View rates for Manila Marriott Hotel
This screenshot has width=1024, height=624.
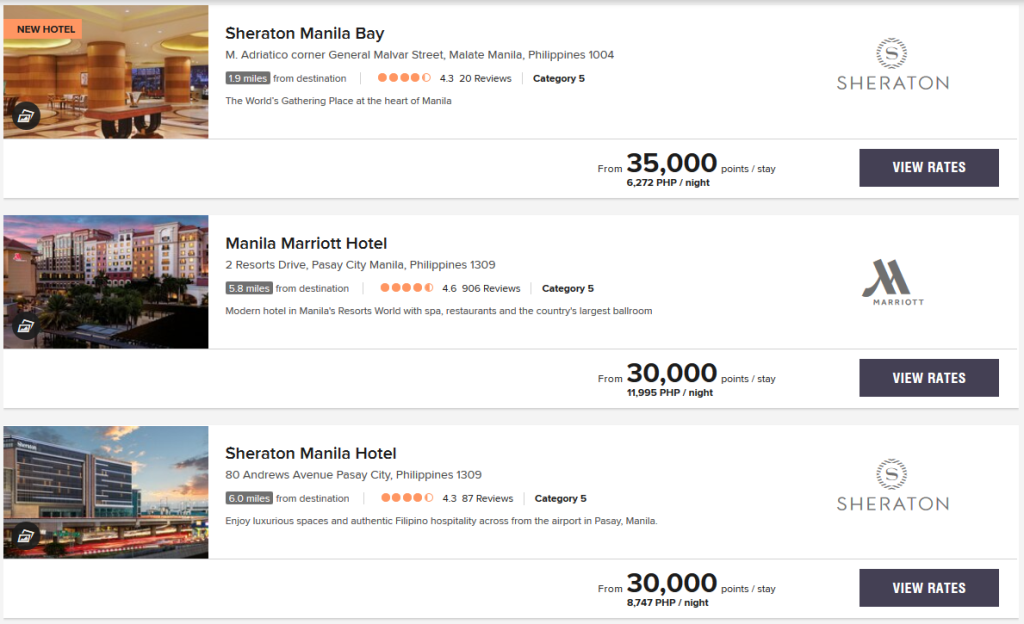coord(928,378)
